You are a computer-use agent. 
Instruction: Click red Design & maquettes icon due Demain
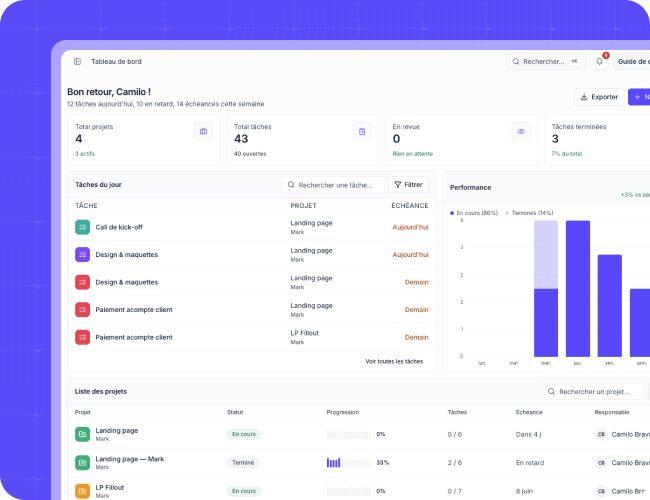point(82,282)
